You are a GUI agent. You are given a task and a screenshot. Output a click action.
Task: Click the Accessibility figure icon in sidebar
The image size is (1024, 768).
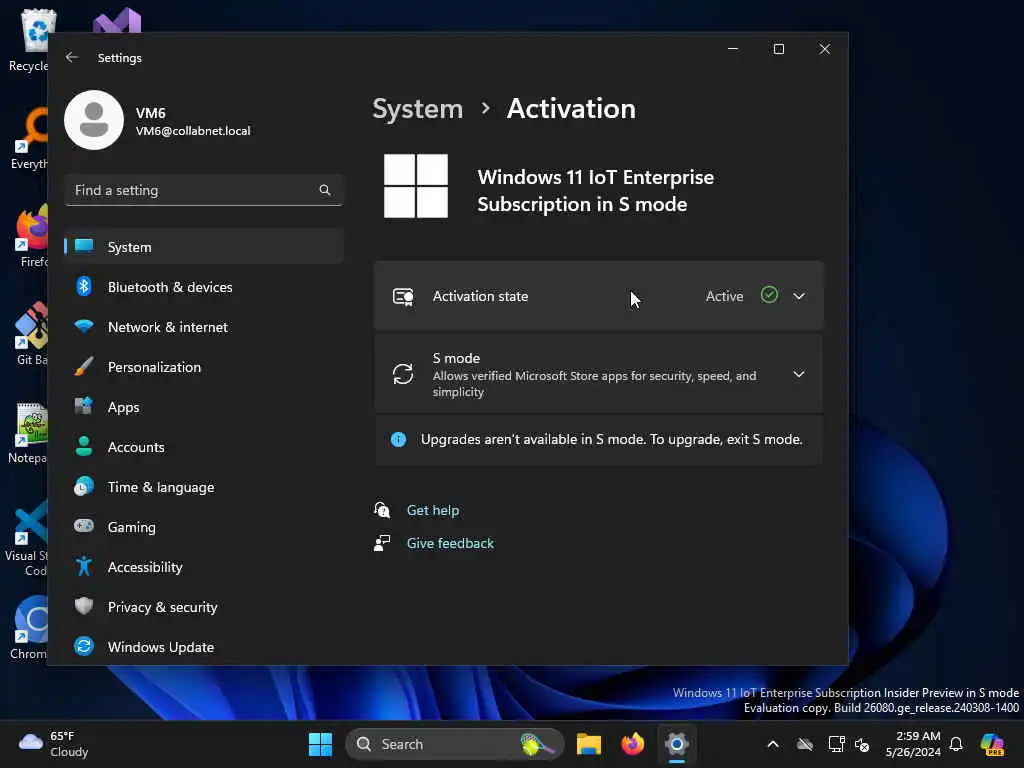click(x=84, y=566)
